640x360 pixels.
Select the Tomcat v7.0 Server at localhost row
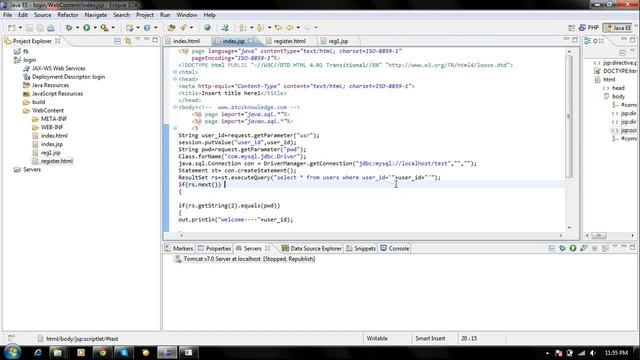[x=249, y=259]
